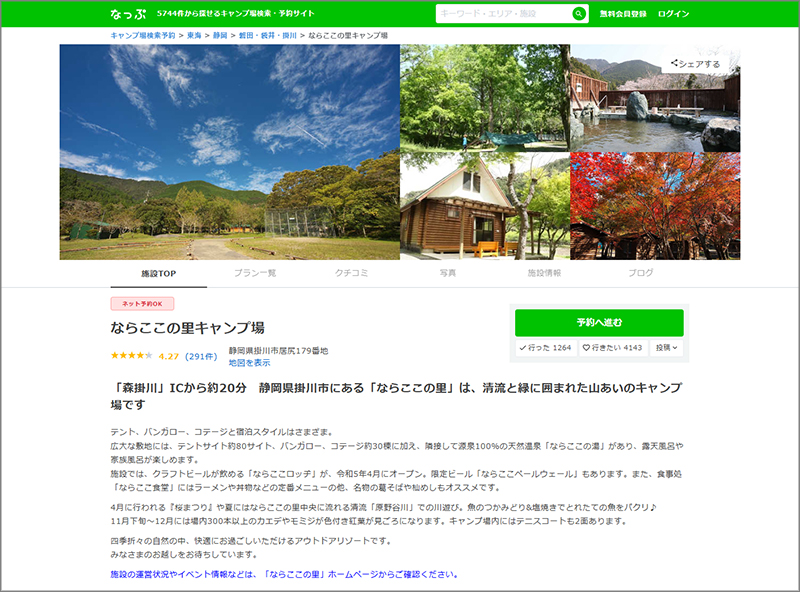
Task: Focus the keyword search input field
Action: click(x=504, y=14)
